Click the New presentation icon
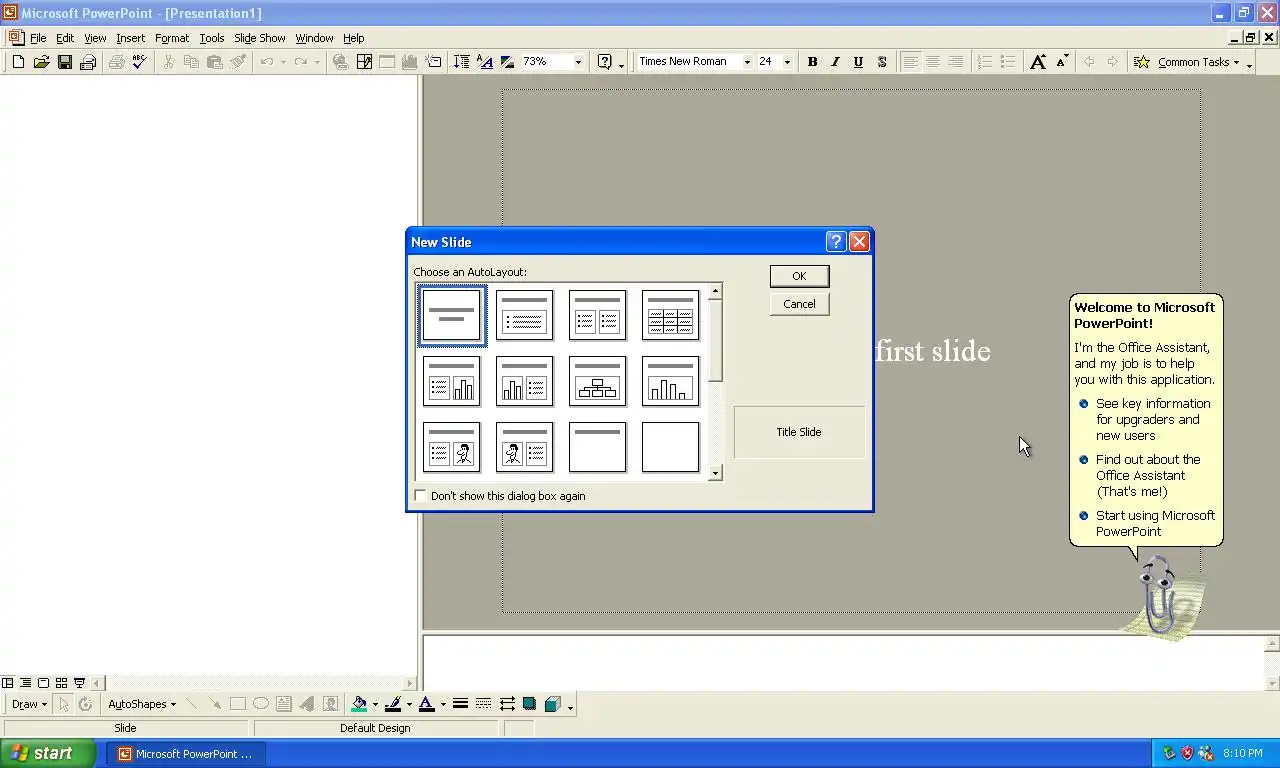This screenshot has width=1280, height=768. pos(18,62)
